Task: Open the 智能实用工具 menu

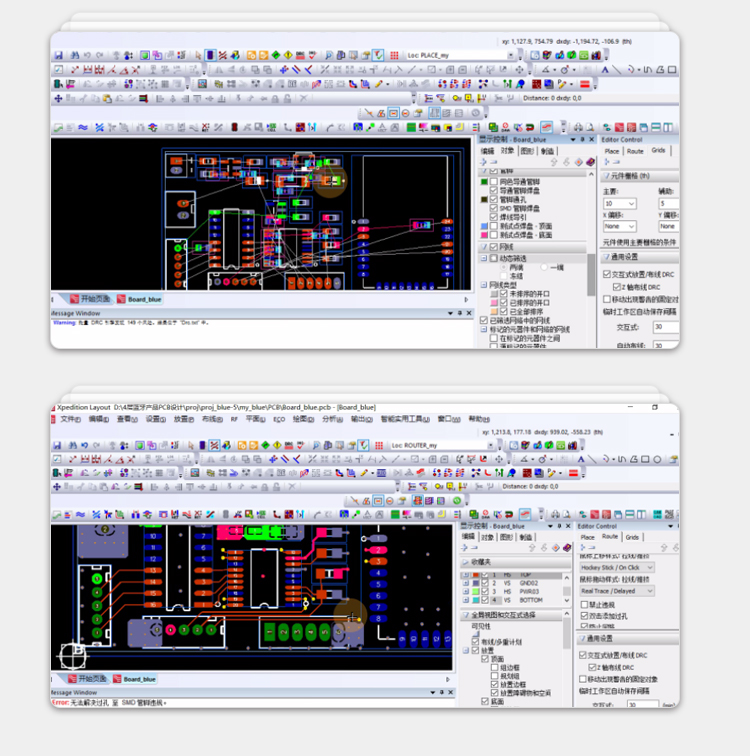Action: click(405, 419)
